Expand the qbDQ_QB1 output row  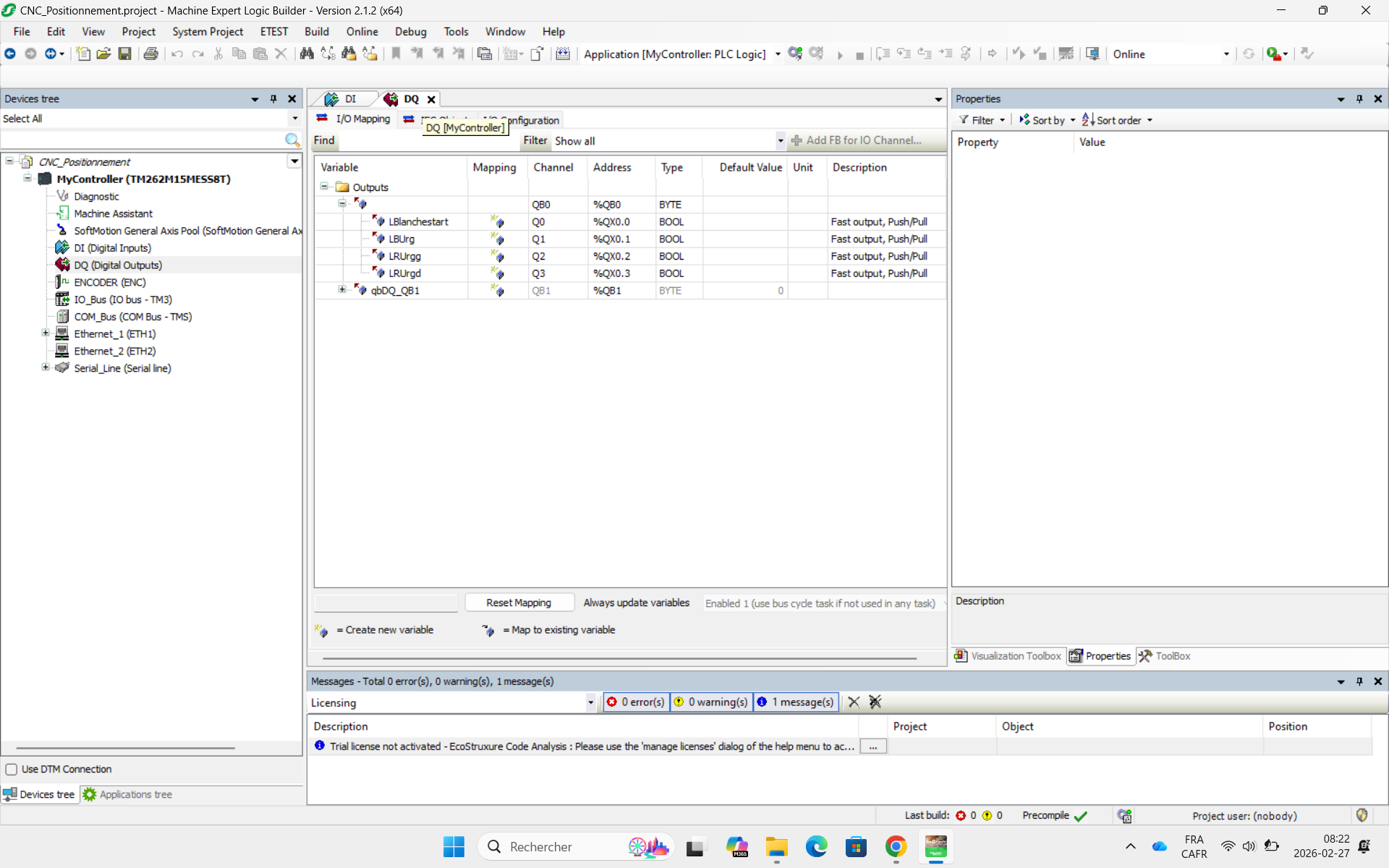point(342,290)
